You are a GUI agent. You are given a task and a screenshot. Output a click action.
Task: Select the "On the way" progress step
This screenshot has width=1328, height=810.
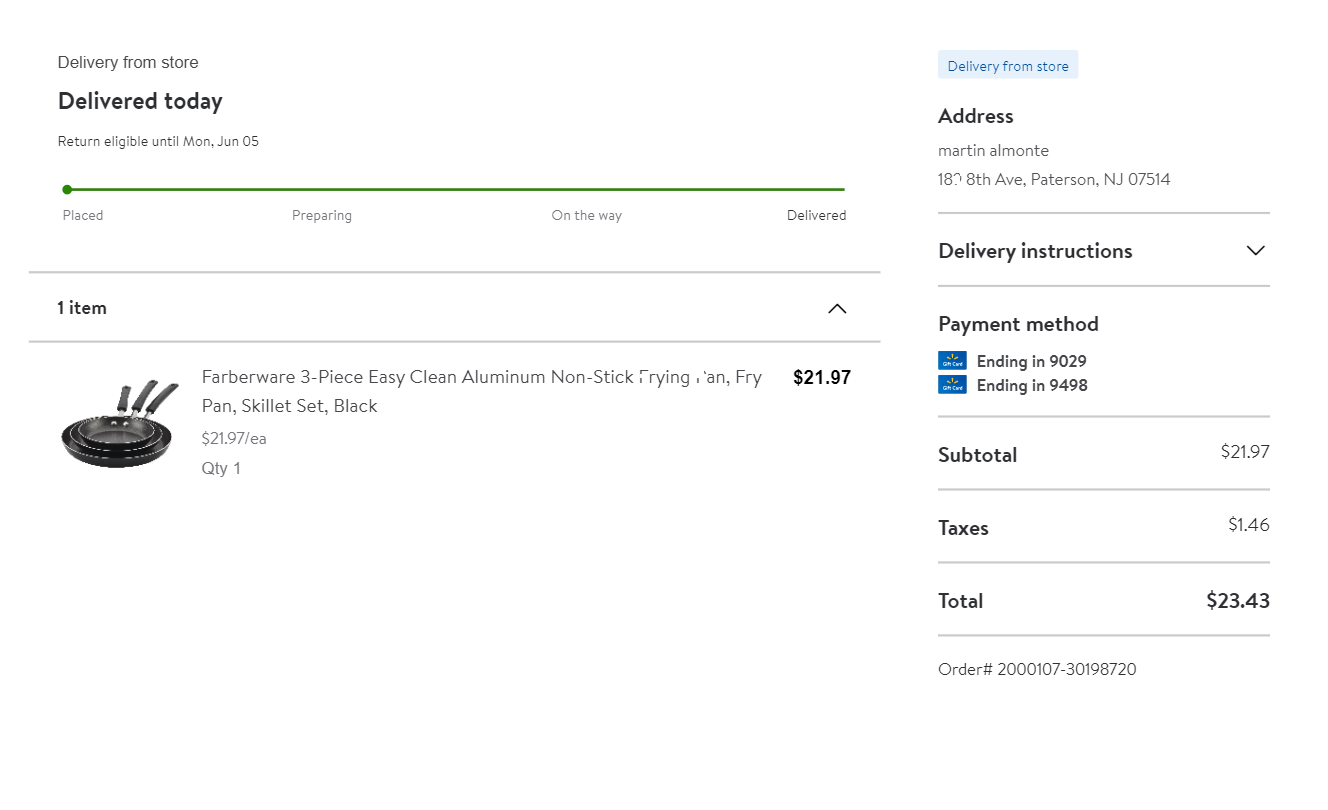pyautogui.click(x=586, y=215)
